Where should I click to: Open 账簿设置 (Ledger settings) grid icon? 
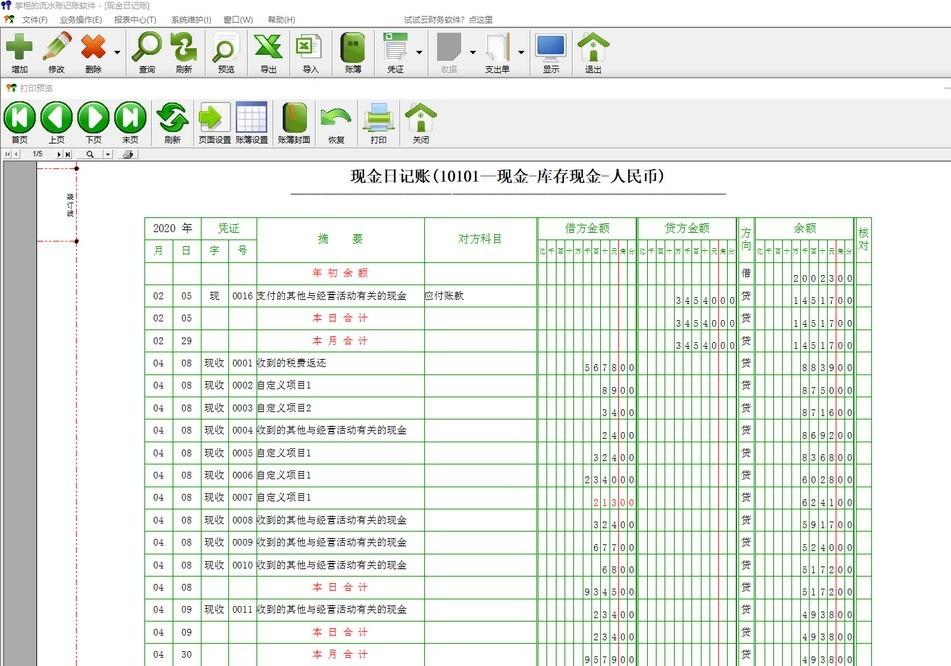coord(251,118)
